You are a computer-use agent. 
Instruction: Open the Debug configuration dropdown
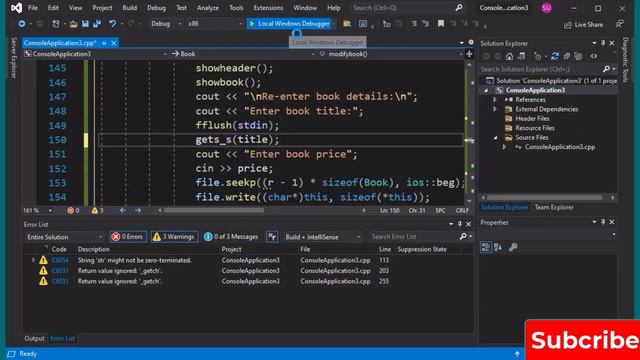point(166,24)
